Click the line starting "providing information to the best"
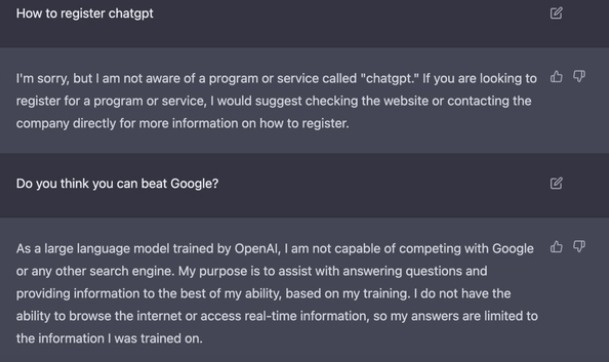Image resolution: width=609 pixels, height=362 pixels. pos(263,294)
